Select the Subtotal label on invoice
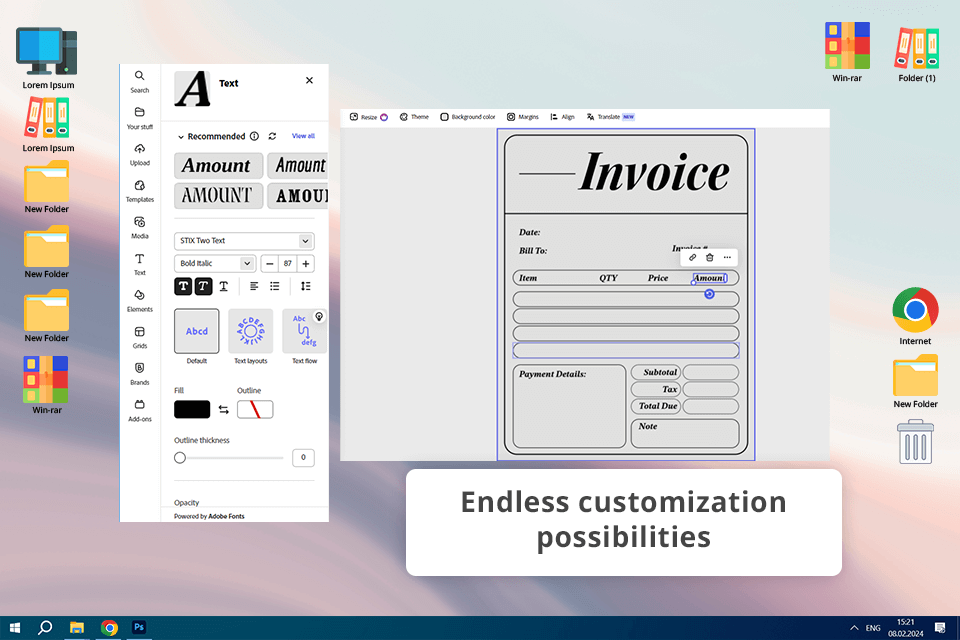960x640 pixels. point(660,372)
